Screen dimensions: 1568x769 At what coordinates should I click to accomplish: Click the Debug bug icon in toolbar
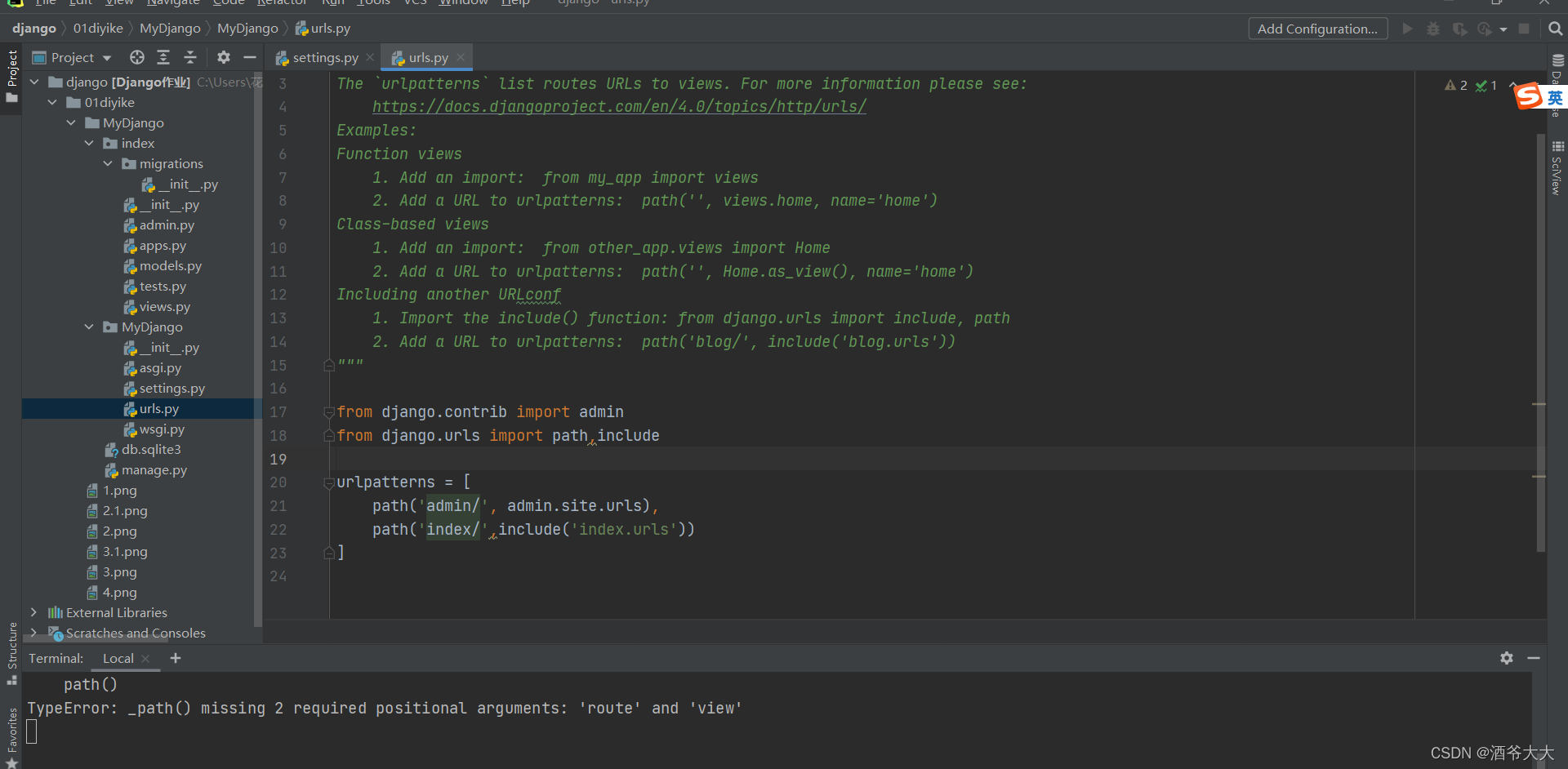pos(1433,29)
